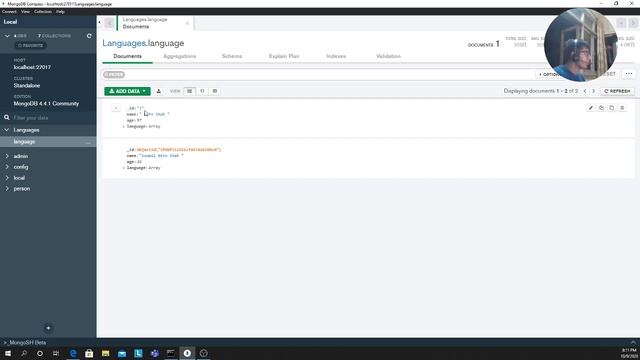Switch to table view of documents
Image resolution: width=640 pixels, height=360 pixels.
(215, 91)
